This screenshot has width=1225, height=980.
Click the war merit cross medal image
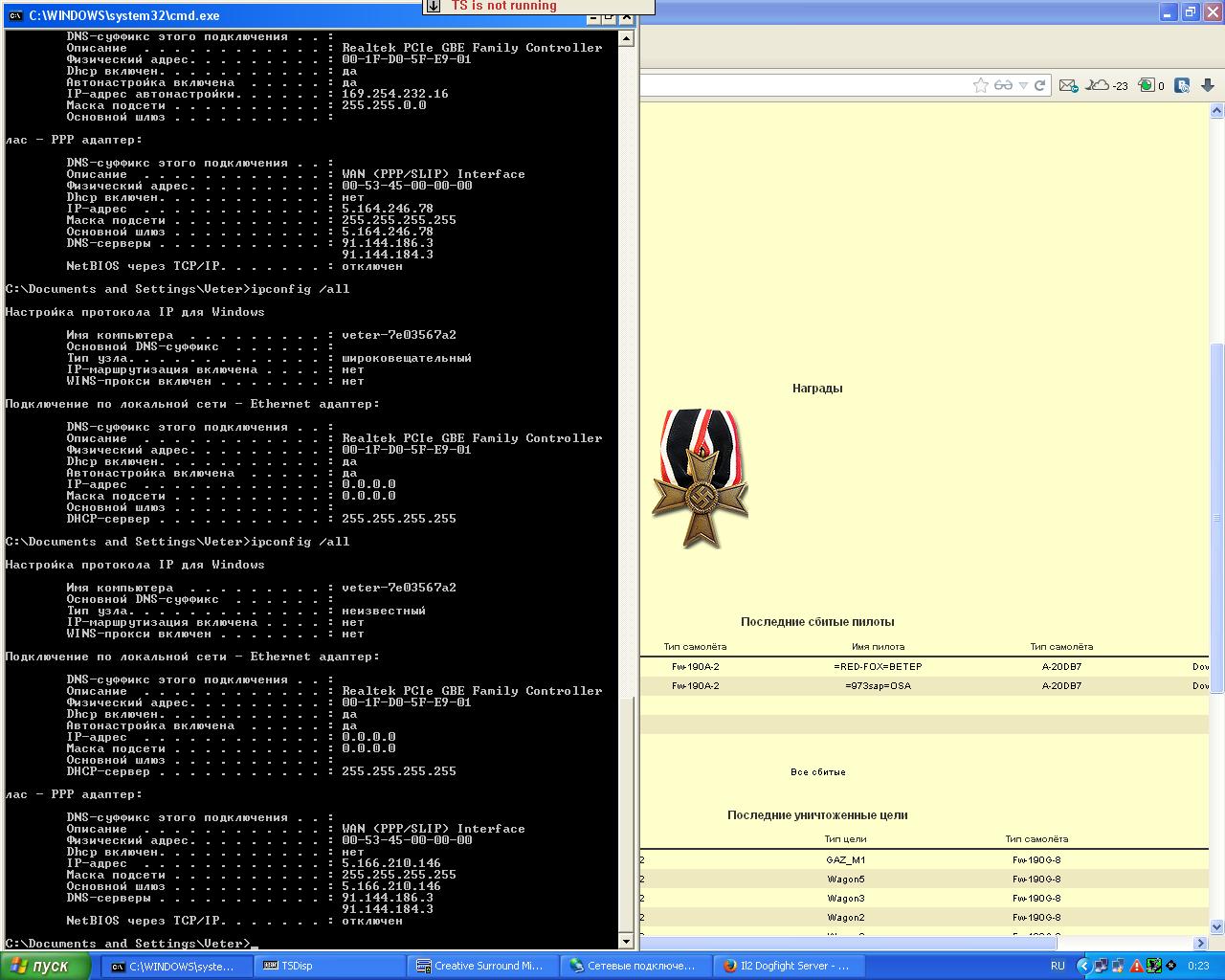[x=701, y=479]
